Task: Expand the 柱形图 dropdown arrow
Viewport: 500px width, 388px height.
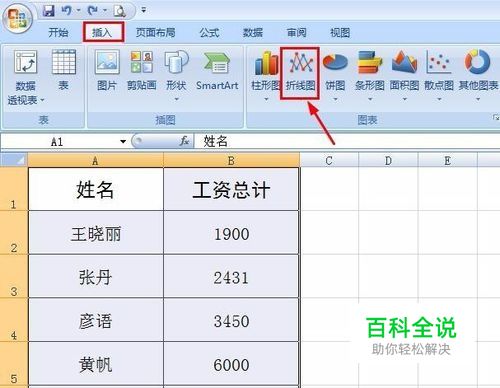Action: 266,99
